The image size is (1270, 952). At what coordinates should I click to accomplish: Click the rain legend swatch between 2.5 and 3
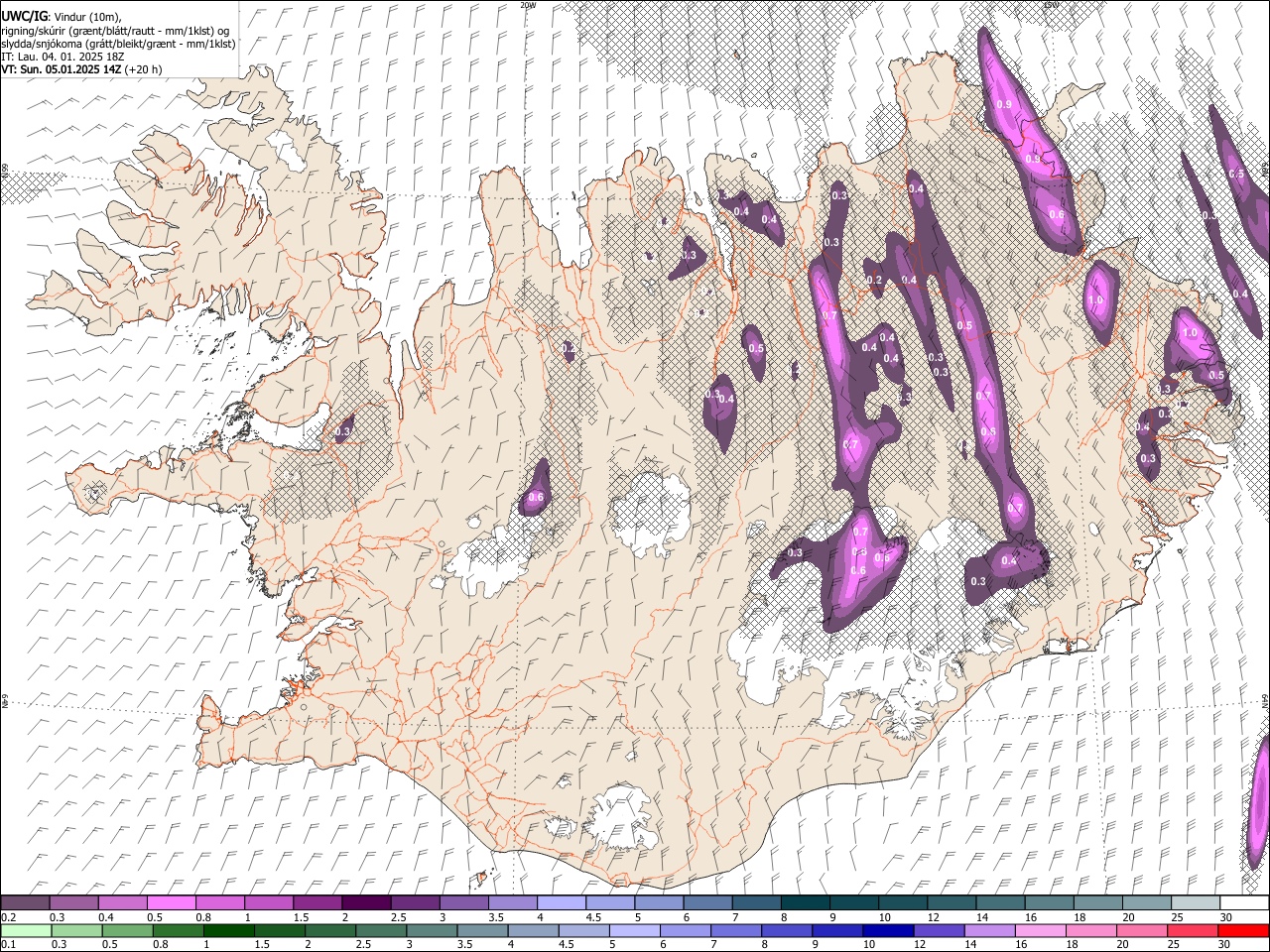[x=380, y=931]
